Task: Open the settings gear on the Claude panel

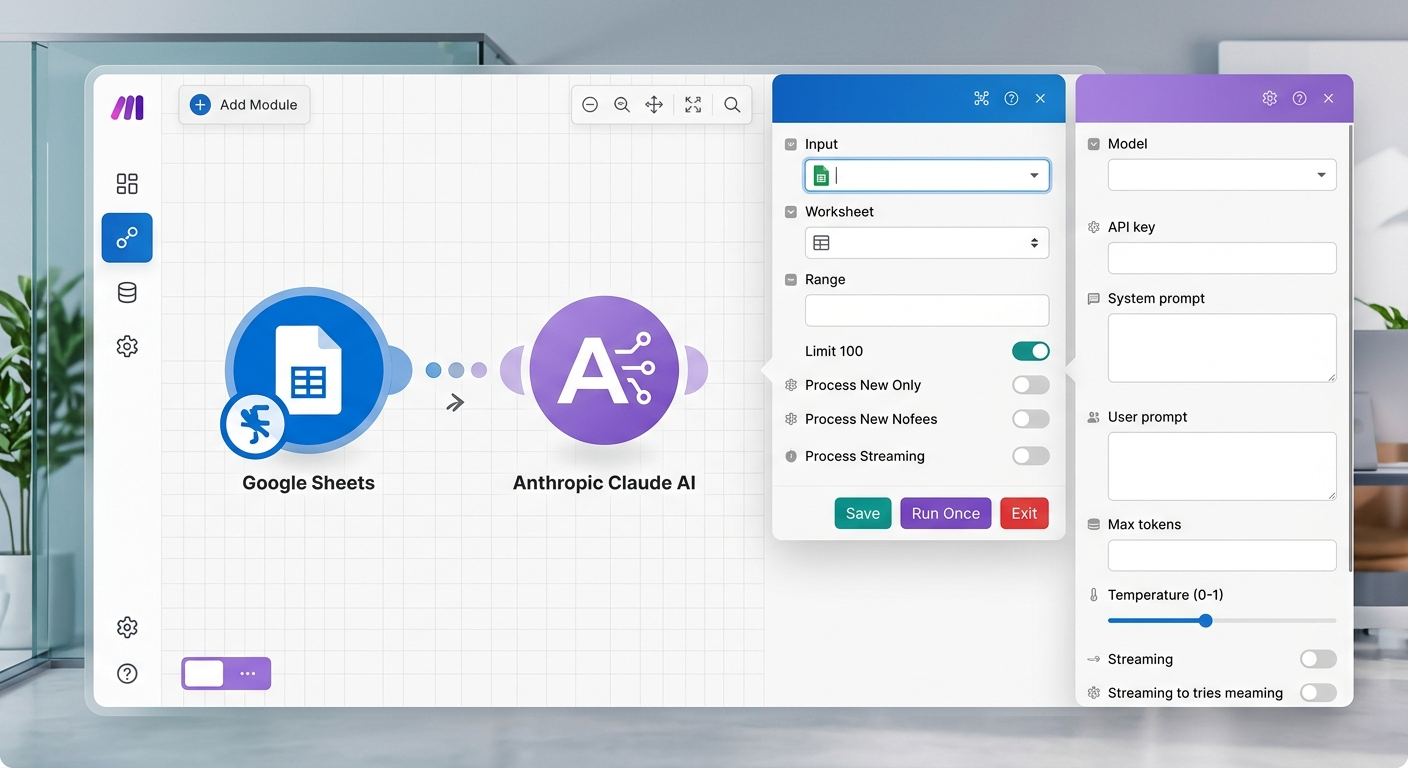Action: (1269, 98)
